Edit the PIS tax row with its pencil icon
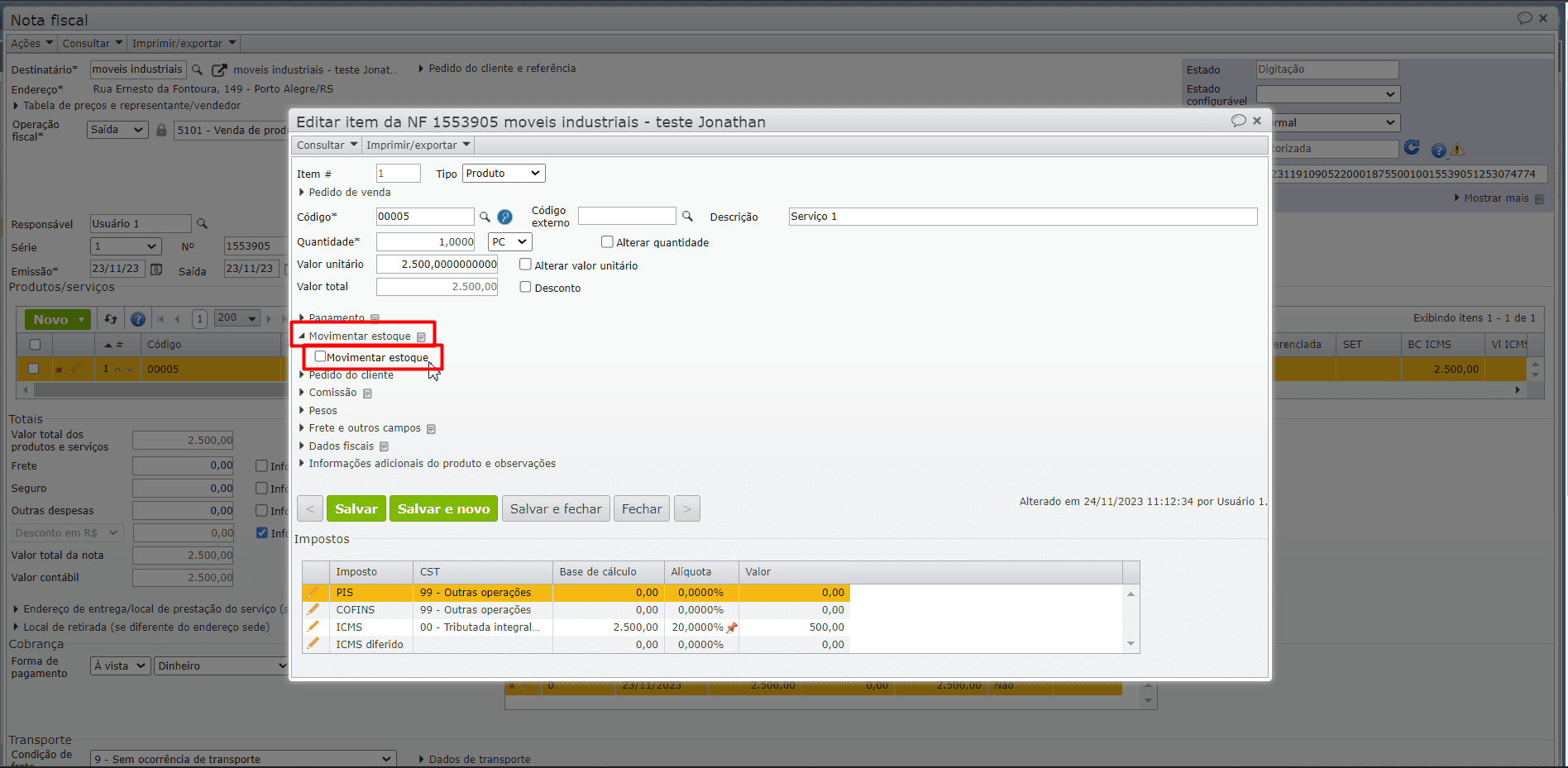Image resolution: width=1568 pixels, height=768 pixels. 313,593
